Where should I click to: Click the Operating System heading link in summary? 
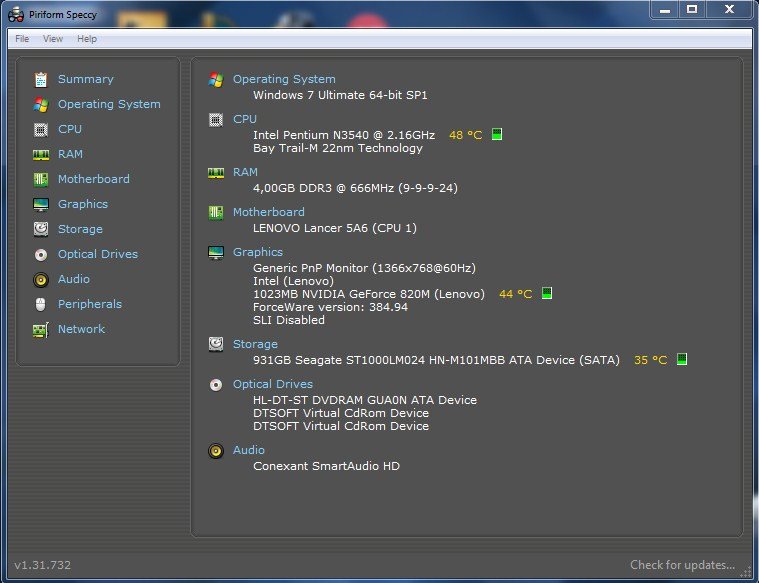(284, 79)
